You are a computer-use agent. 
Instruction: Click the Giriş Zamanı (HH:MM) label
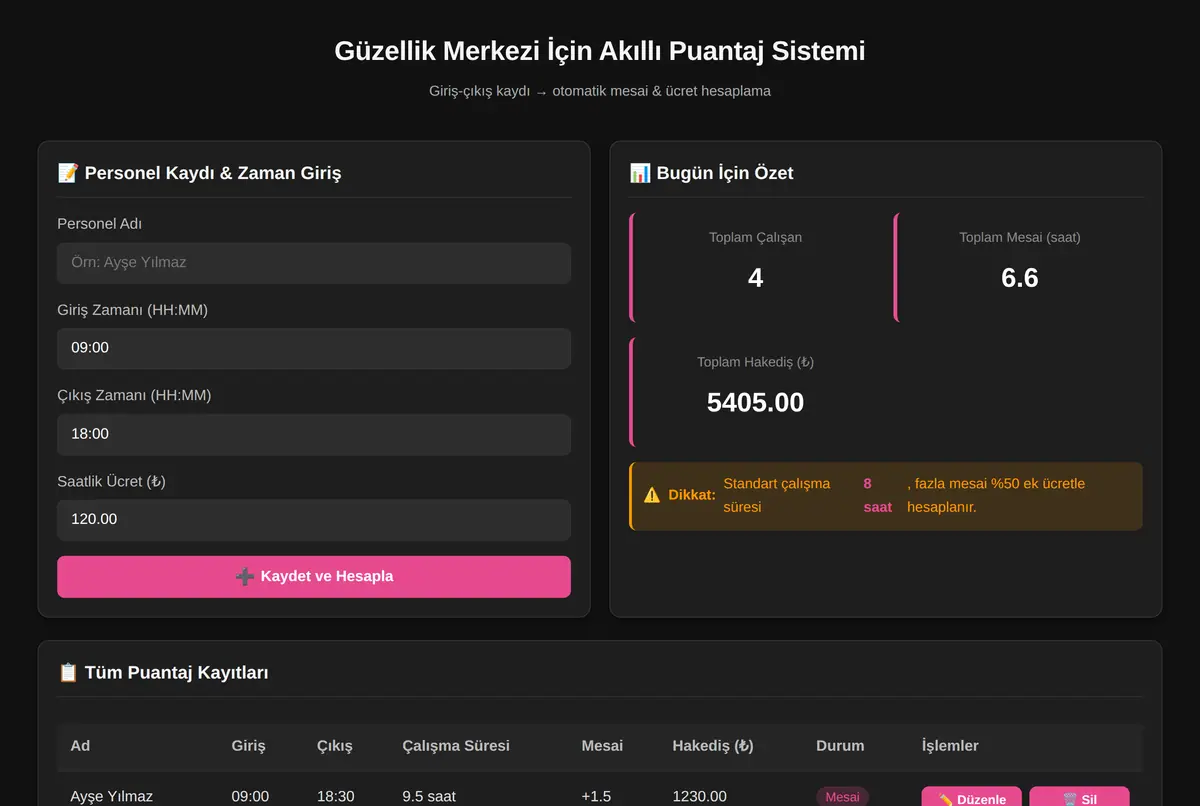click(x=133, y=310)
